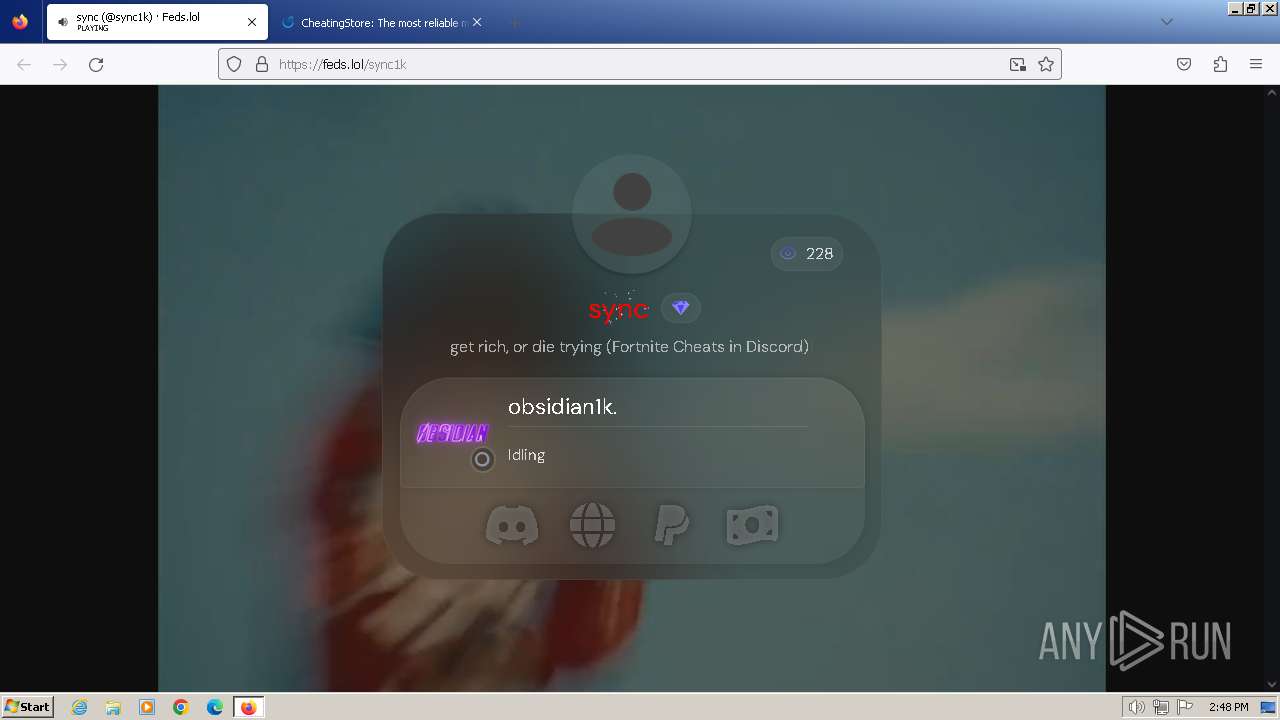Expand the list all tabs dropdown
The height and width of the screenshot is (720, 1280).
pyautogui.click(x=1166, y=22)
